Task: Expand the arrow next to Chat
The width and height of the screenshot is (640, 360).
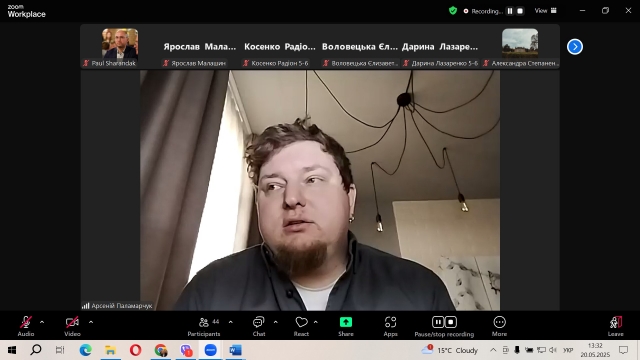Action: [276, 322]
